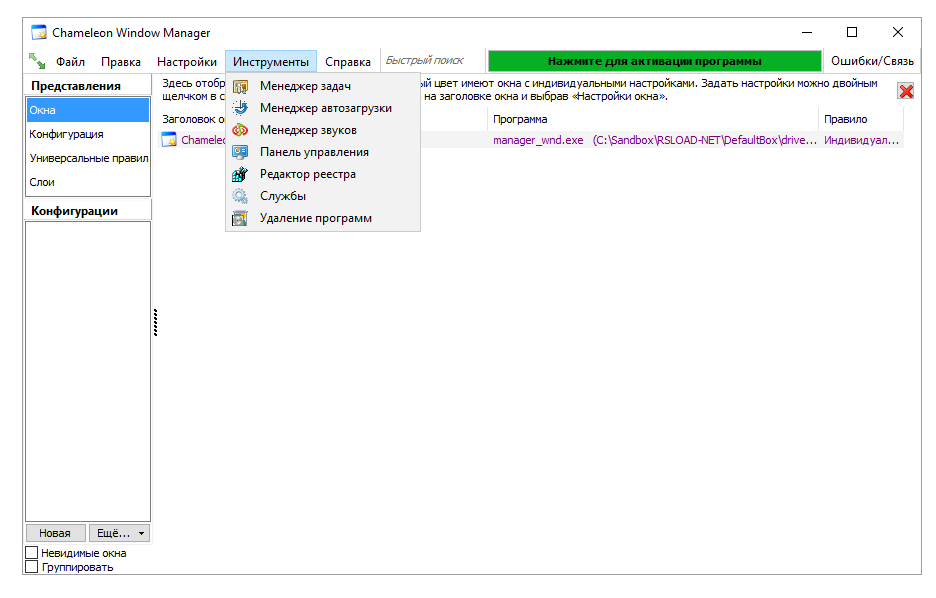Click the Правило column header
The width and height of the screenshot is (936, 598).
[x=861, y=119]
